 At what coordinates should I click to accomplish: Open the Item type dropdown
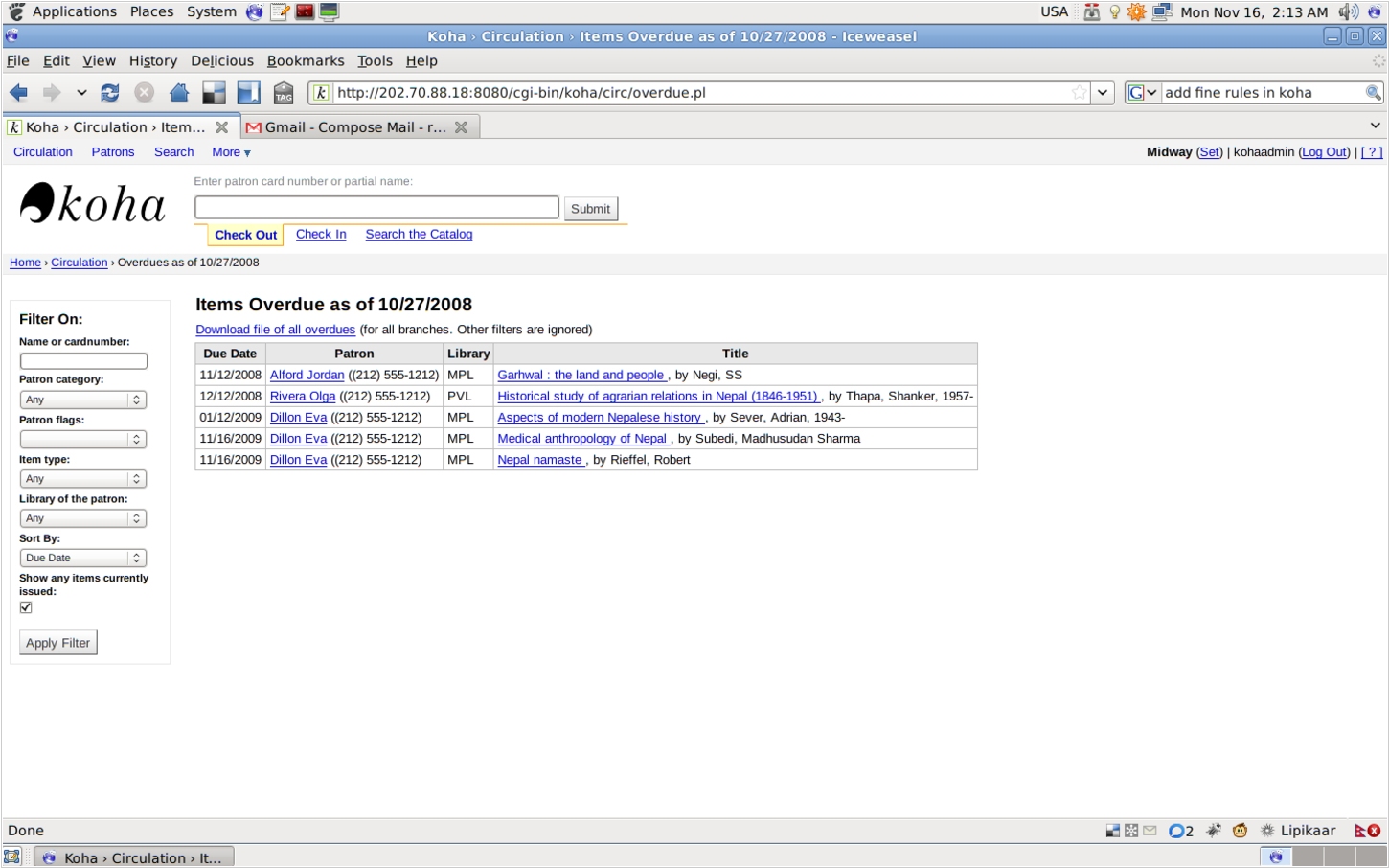pos(83,479)
